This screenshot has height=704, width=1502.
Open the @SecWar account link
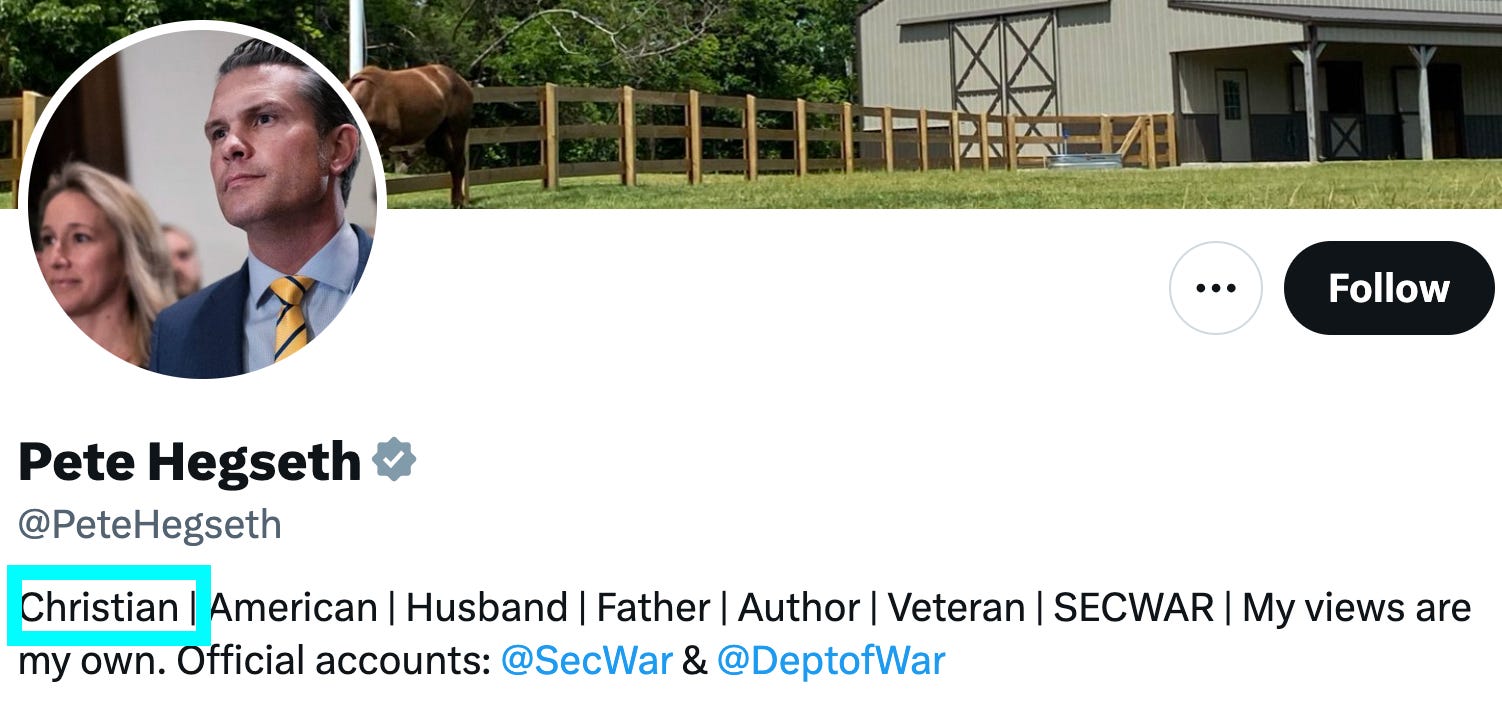click(586, 661)
